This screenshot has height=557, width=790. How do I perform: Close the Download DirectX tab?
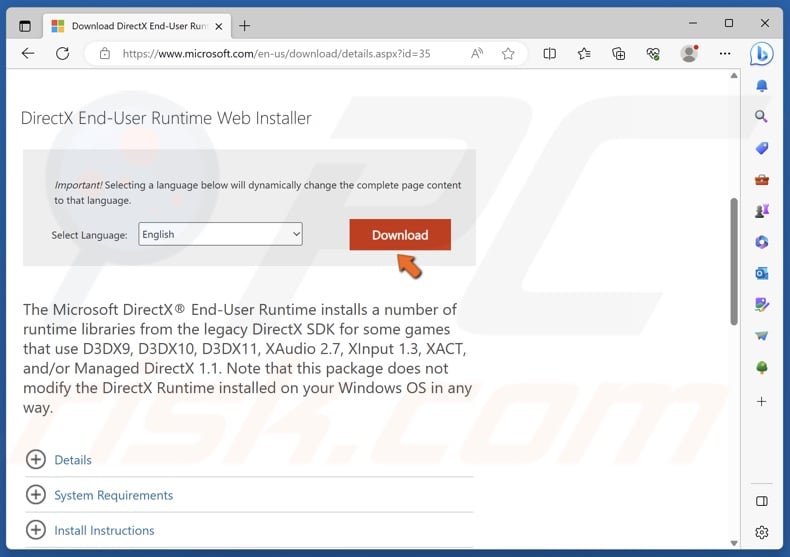click(219, 26)
